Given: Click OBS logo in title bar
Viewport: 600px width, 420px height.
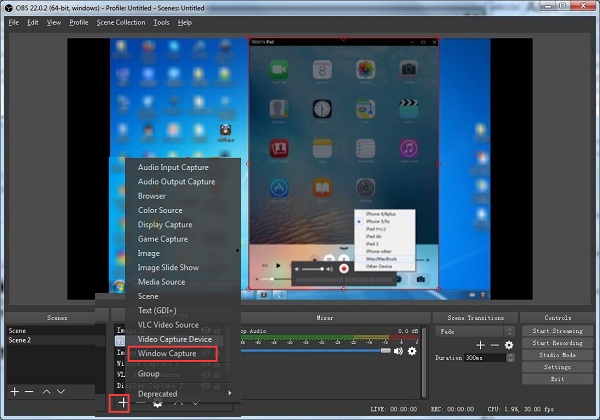Looking at the screenshot, I should click(x=8, y=8).
